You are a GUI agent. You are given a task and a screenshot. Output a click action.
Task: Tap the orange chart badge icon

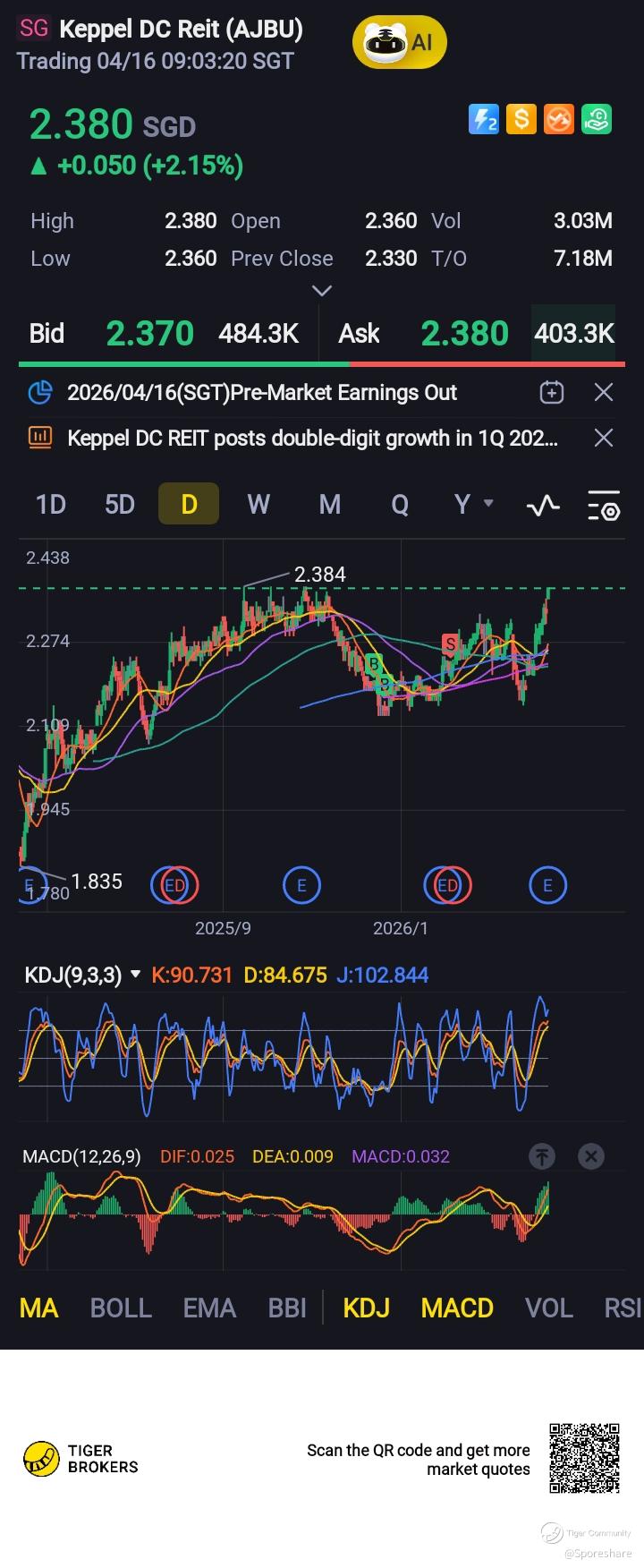tap(559, 119)
